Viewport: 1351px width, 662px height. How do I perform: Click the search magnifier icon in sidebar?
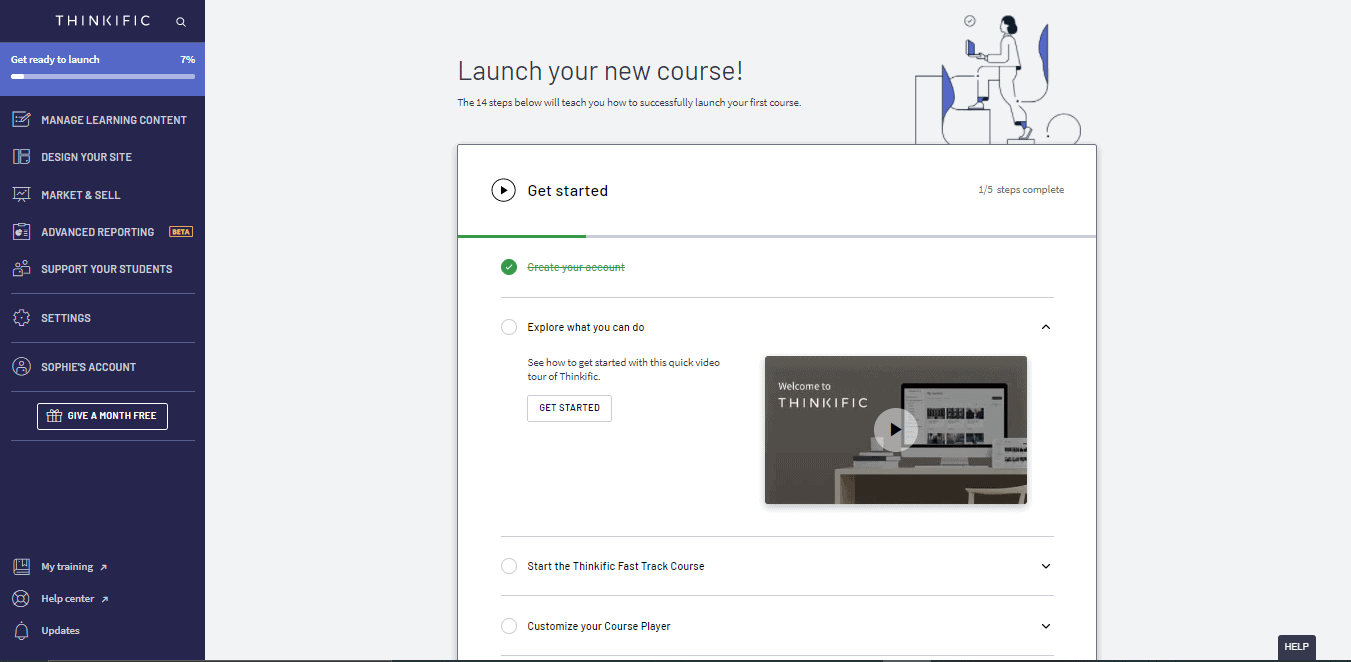[x=180, y=21]
